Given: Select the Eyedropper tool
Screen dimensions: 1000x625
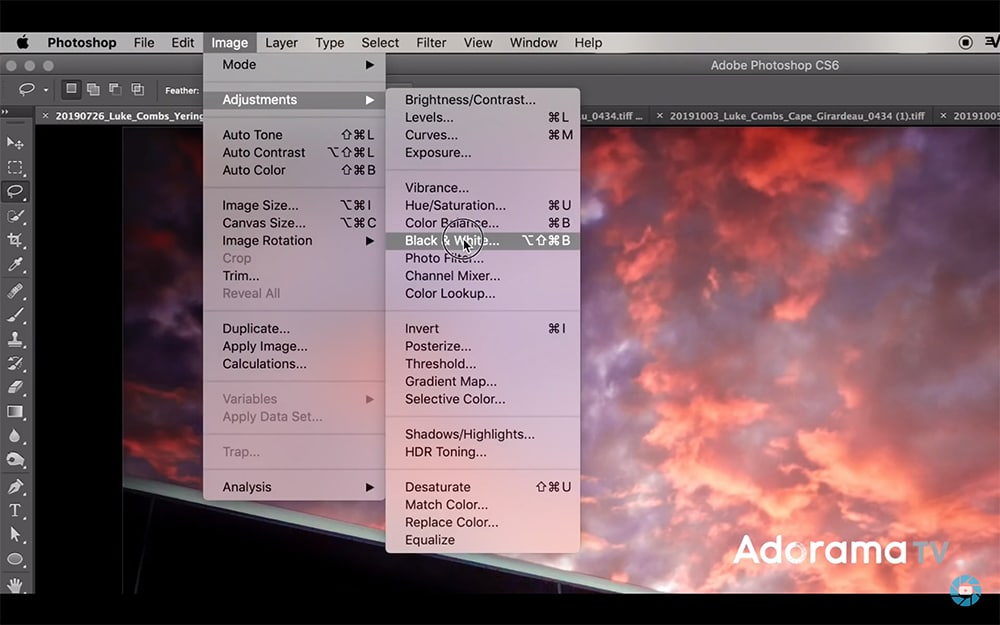Looking at the screenshot, I should click(15, 265).
